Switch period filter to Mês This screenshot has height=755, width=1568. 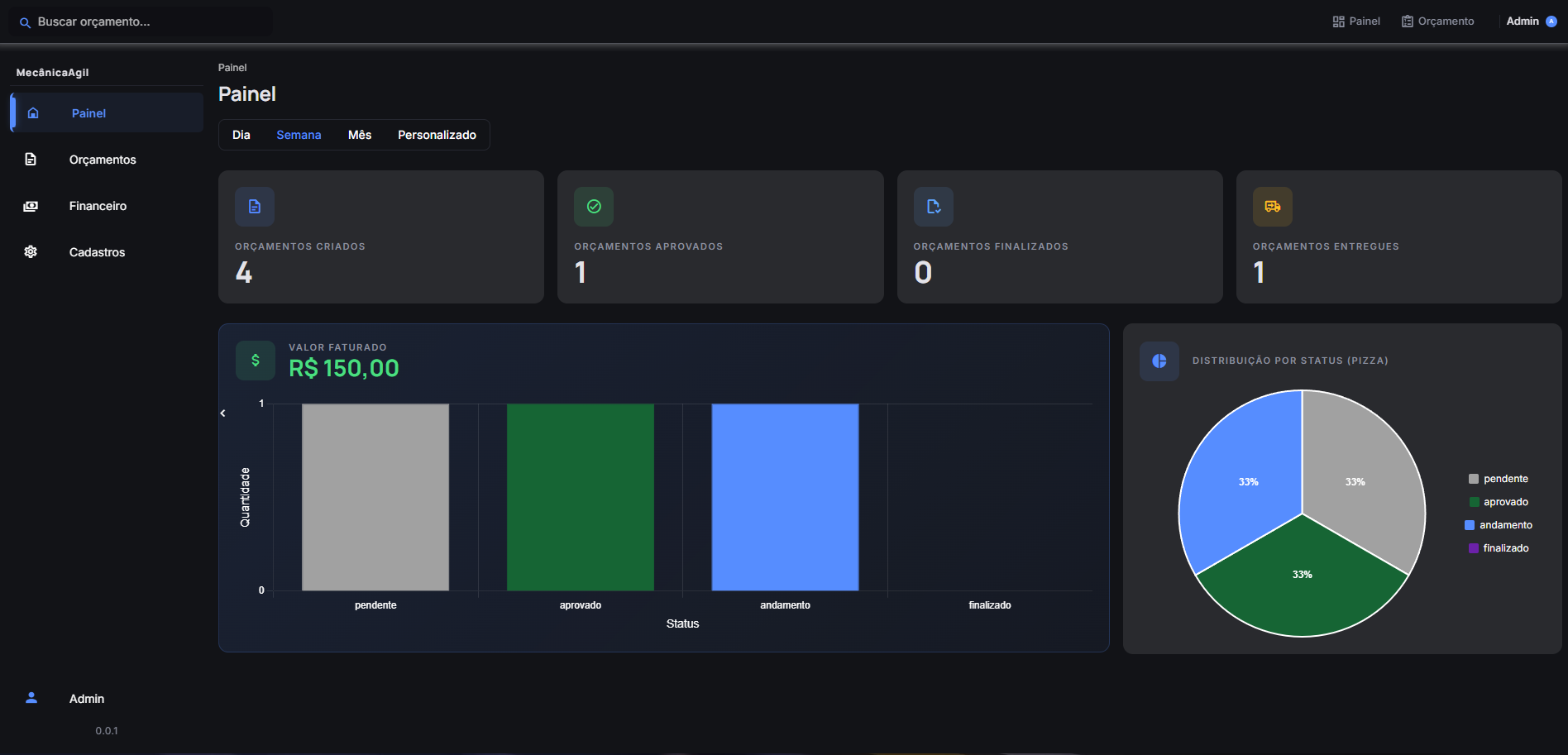(x=360, y=135)
